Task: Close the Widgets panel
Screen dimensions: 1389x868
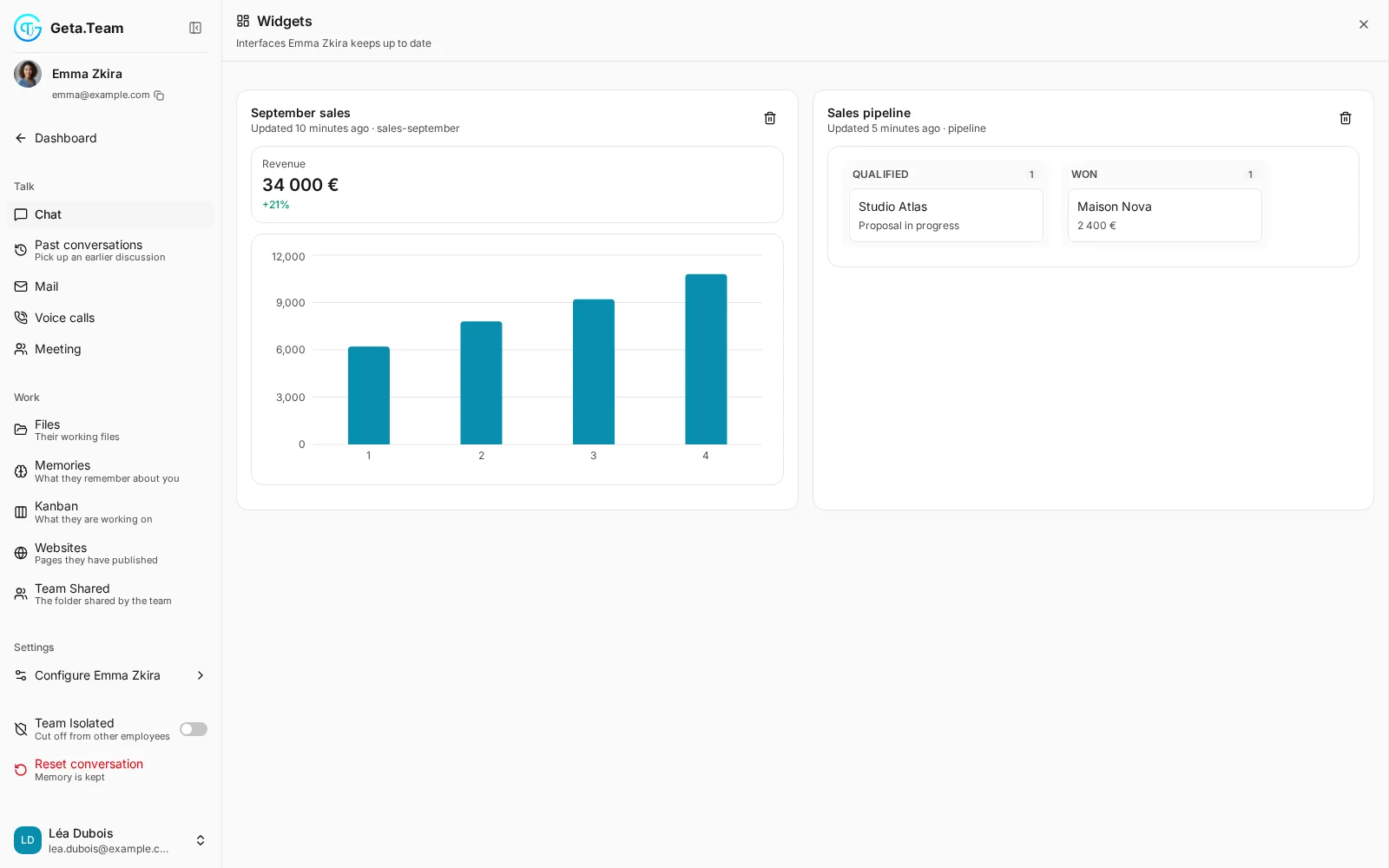Action: pos(1364,24)
